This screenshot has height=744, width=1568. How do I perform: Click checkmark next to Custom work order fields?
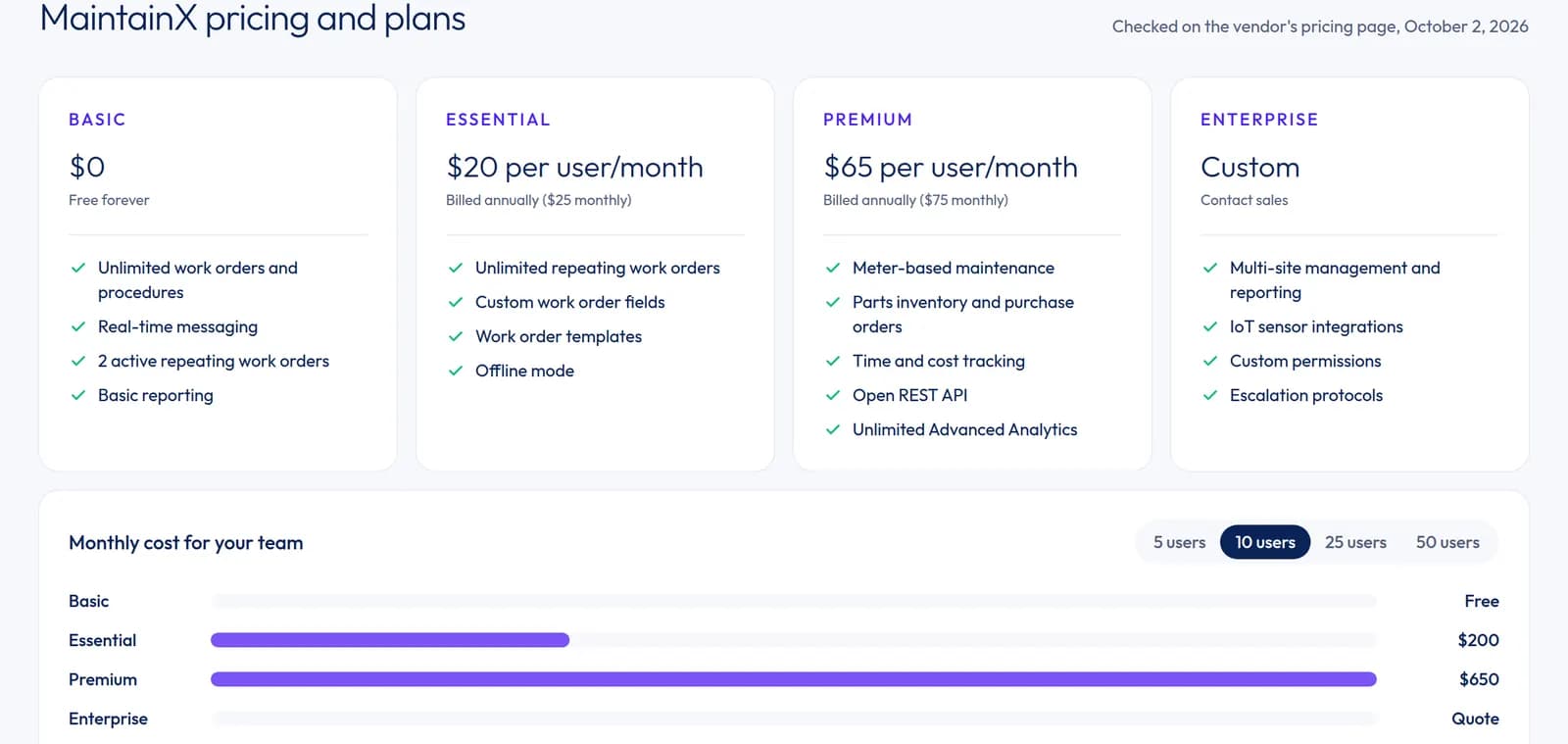point(456,302)
